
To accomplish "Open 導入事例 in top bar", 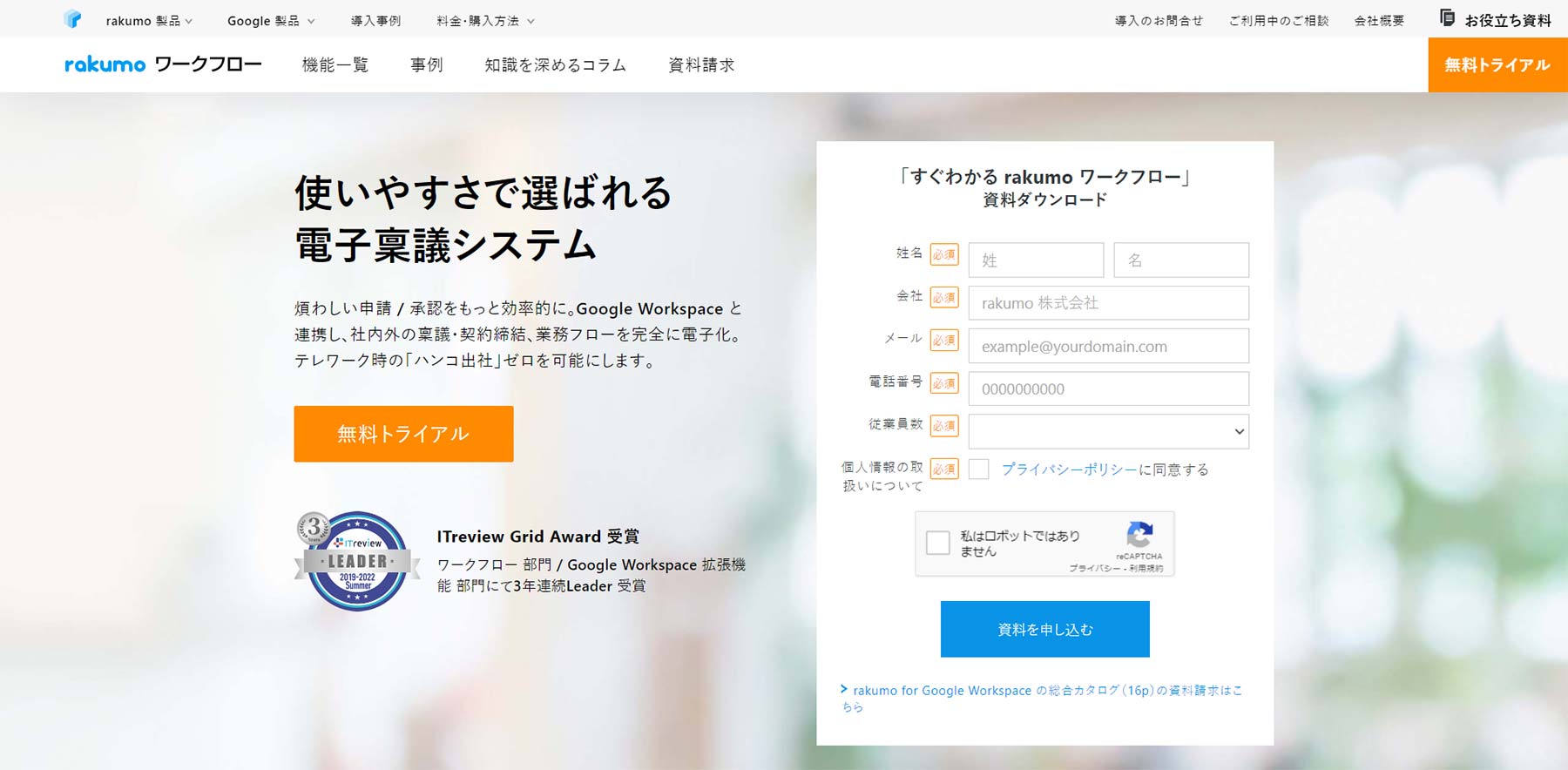I will coord(375,21).
